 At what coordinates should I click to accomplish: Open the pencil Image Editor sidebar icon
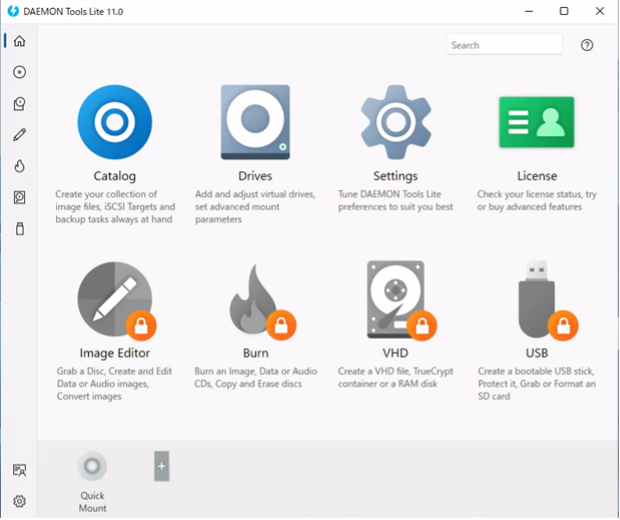tap(19, 135)
